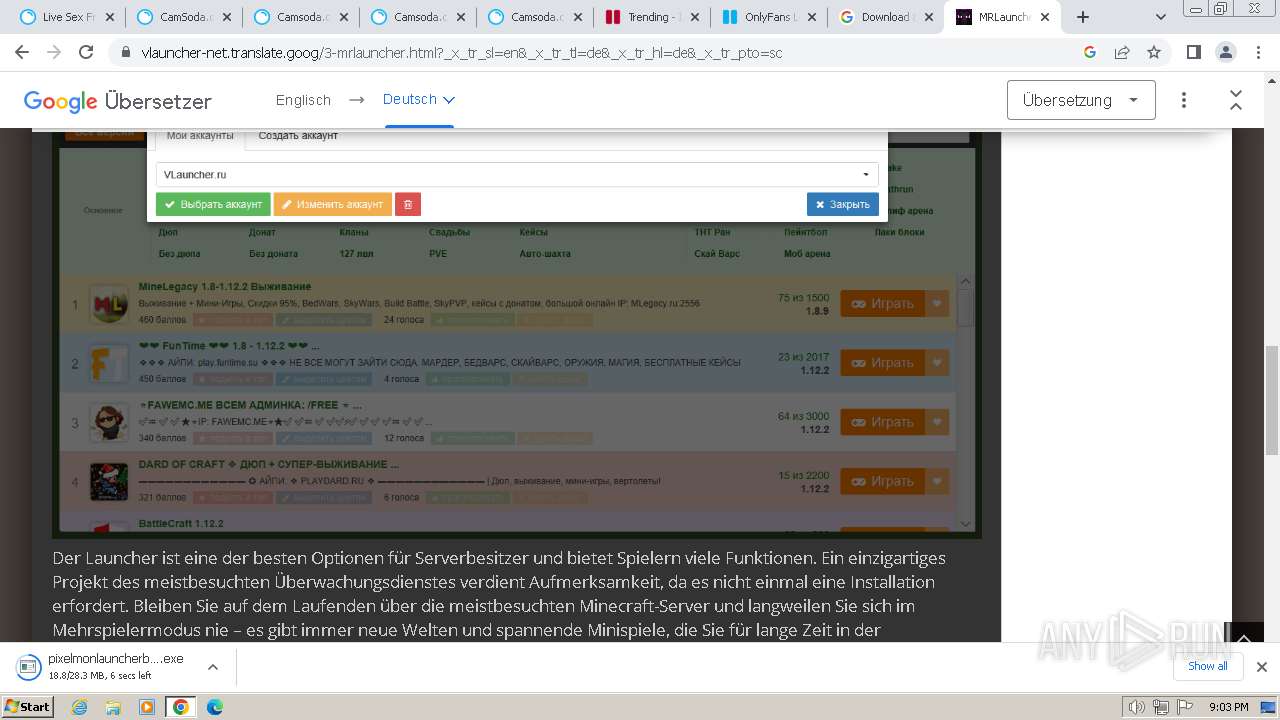Viewport: 1280px width, 720px height.
Task: Click the DARD OF CRAFT server logo
Action: (109, 481)
